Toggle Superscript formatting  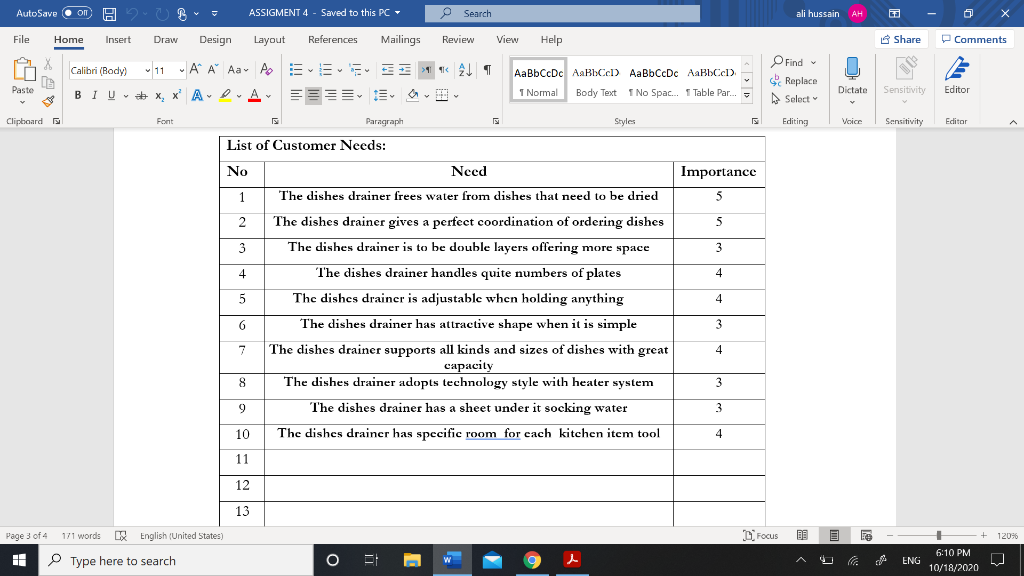click(176, 95)
